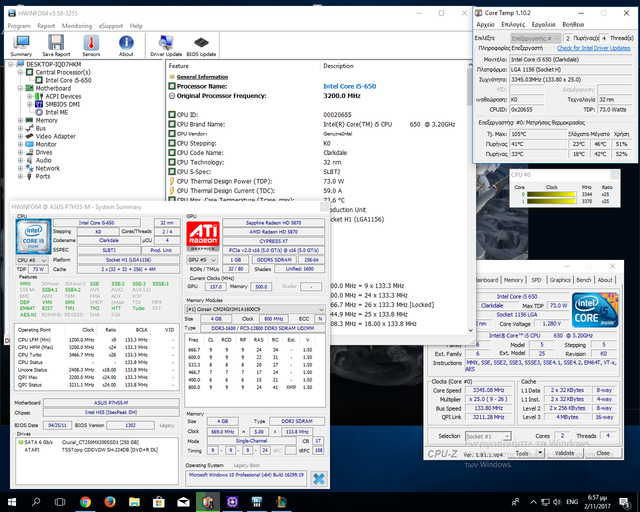Collapse the DESKTOP-IQD7HKM tree node

pyautogui.click(x=11, y=64)
